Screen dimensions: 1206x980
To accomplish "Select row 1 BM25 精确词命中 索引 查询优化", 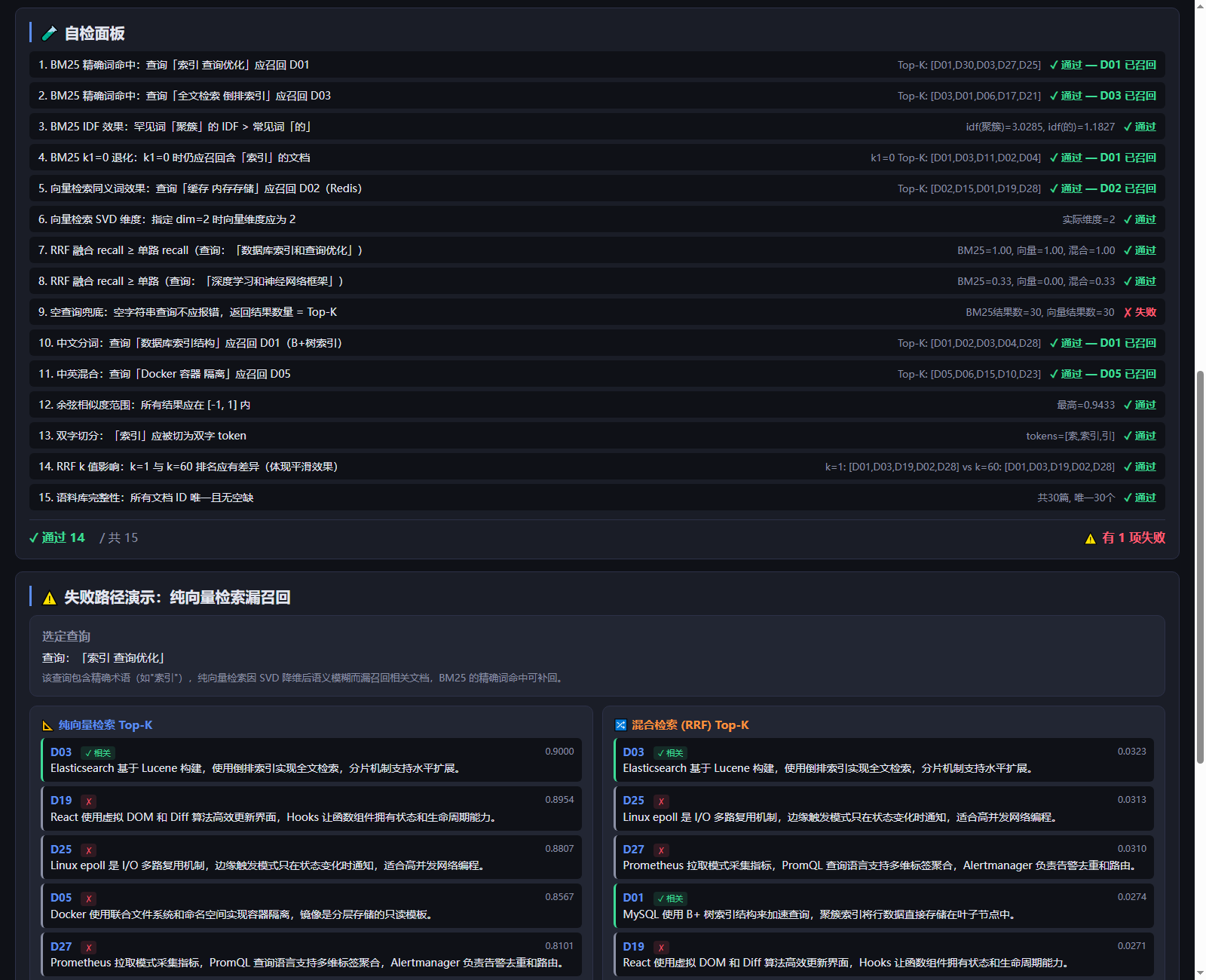I will (x=597, y=65).
